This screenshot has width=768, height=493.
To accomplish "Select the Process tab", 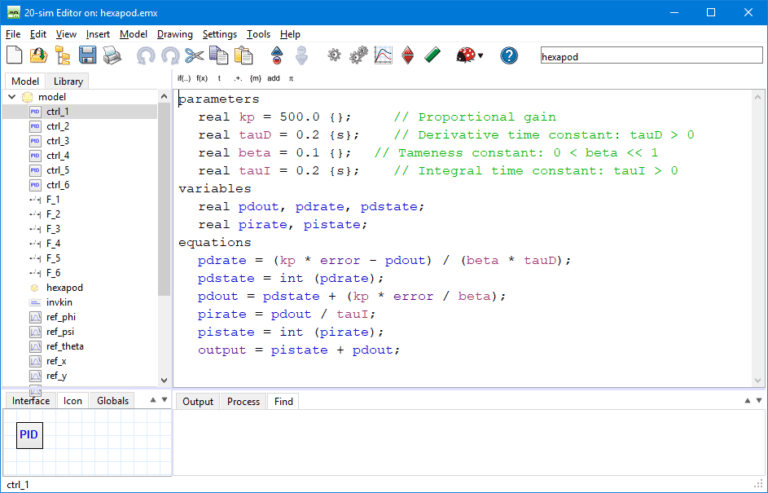I will (243, 401).
